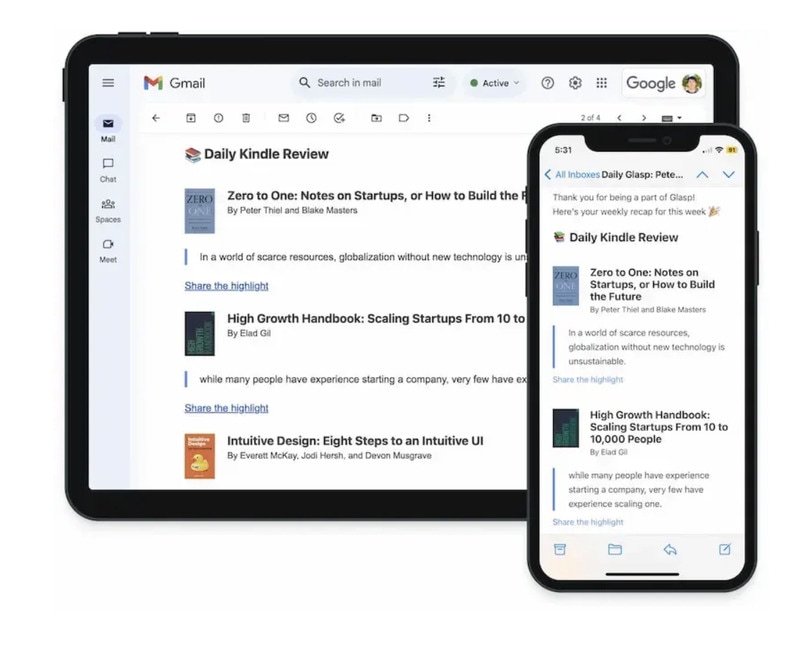Switch to the Chat tab in sidebar

[108, 169]
